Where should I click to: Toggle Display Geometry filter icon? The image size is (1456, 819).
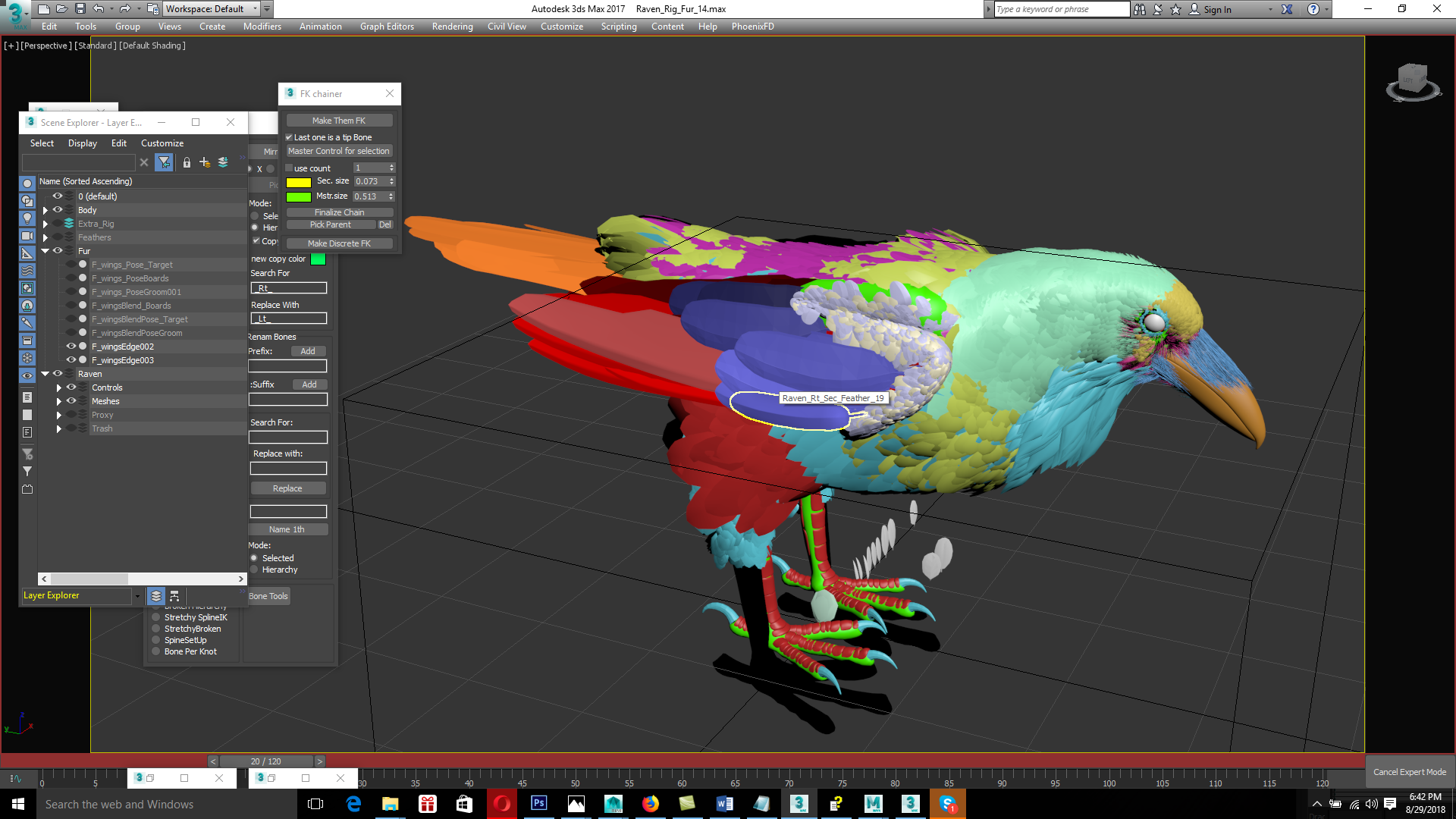(27, 184)
